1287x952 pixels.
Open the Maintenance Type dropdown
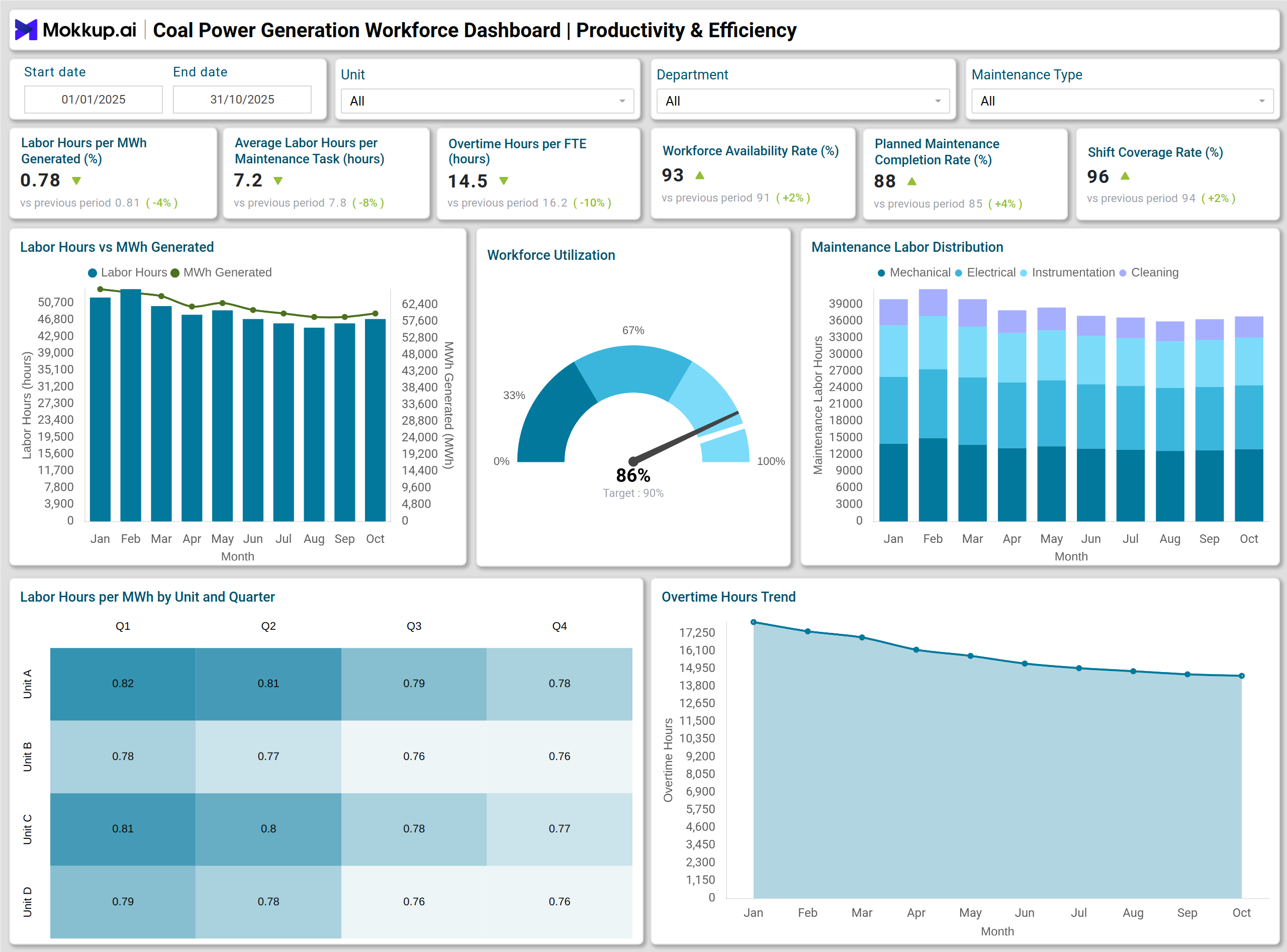coord(1122,101)
